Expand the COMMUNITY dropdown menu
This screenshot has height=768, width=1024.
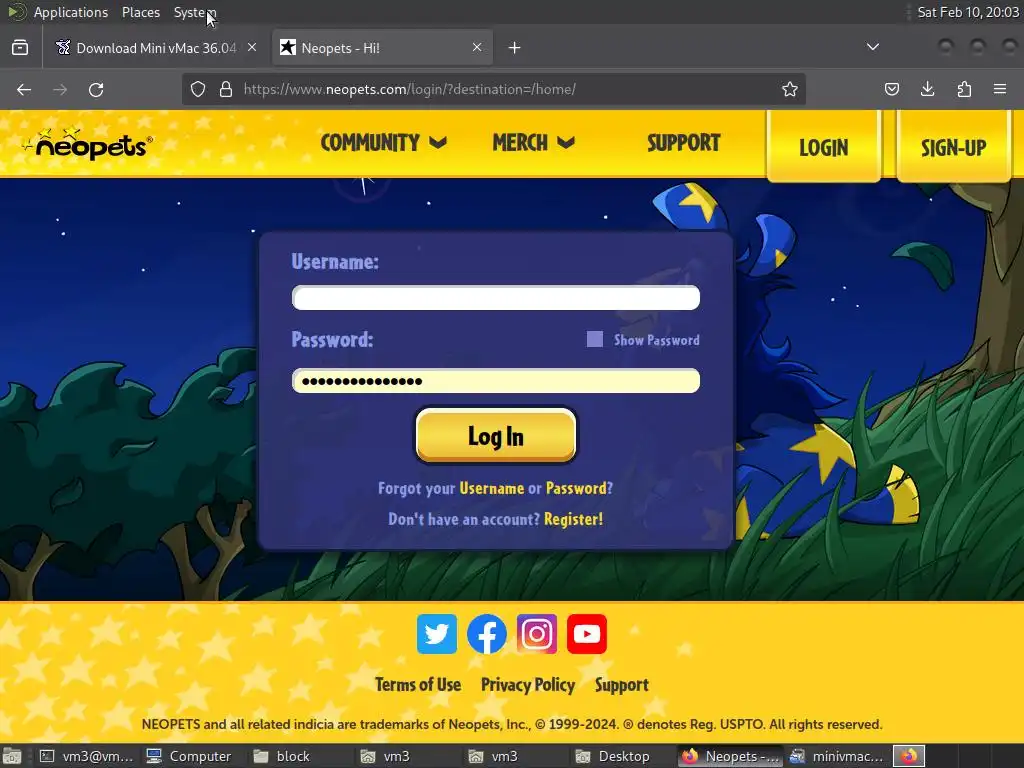(x=383, y=142)
